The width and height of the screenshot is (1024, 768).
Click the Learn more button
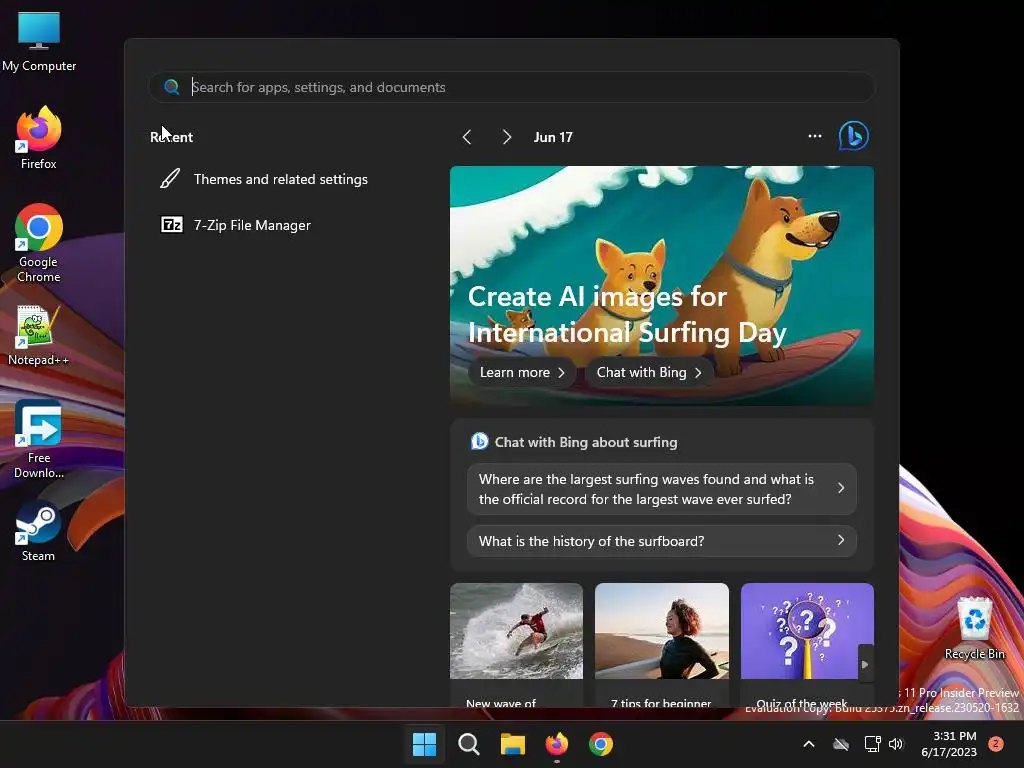(x=521, y=372)
